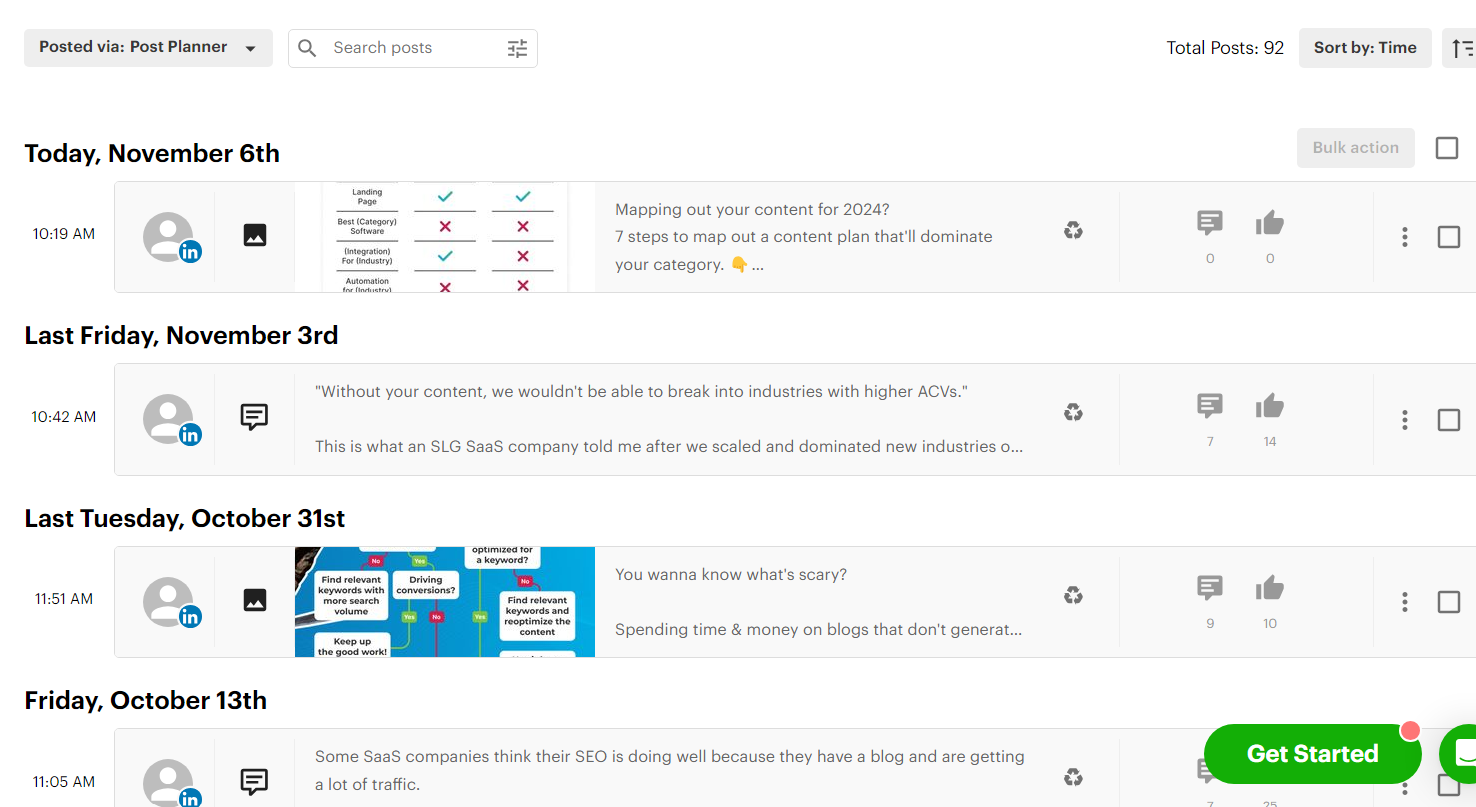Click recycle icon of 11:51 AM post
The width and height of the screenshot is (1476, 807).
click(1073, 596)
